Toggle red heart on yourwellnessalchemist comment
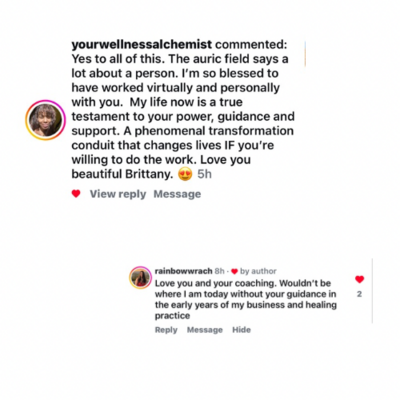The image size is (400, 400). coord(76,194)
